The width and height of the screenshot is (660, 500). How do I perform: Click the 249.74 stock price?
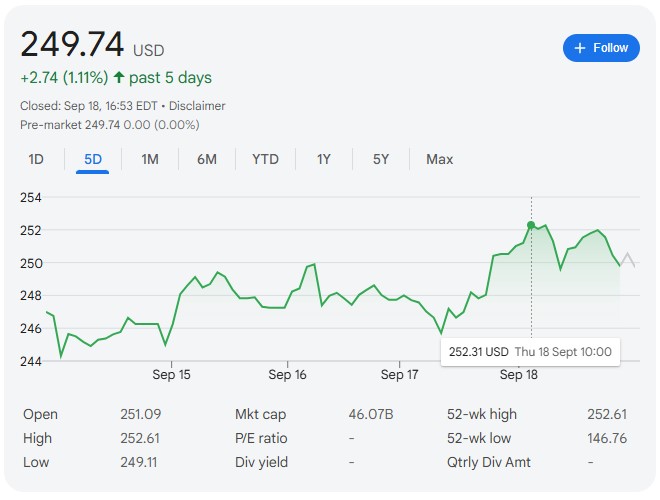tap(72, 45)
